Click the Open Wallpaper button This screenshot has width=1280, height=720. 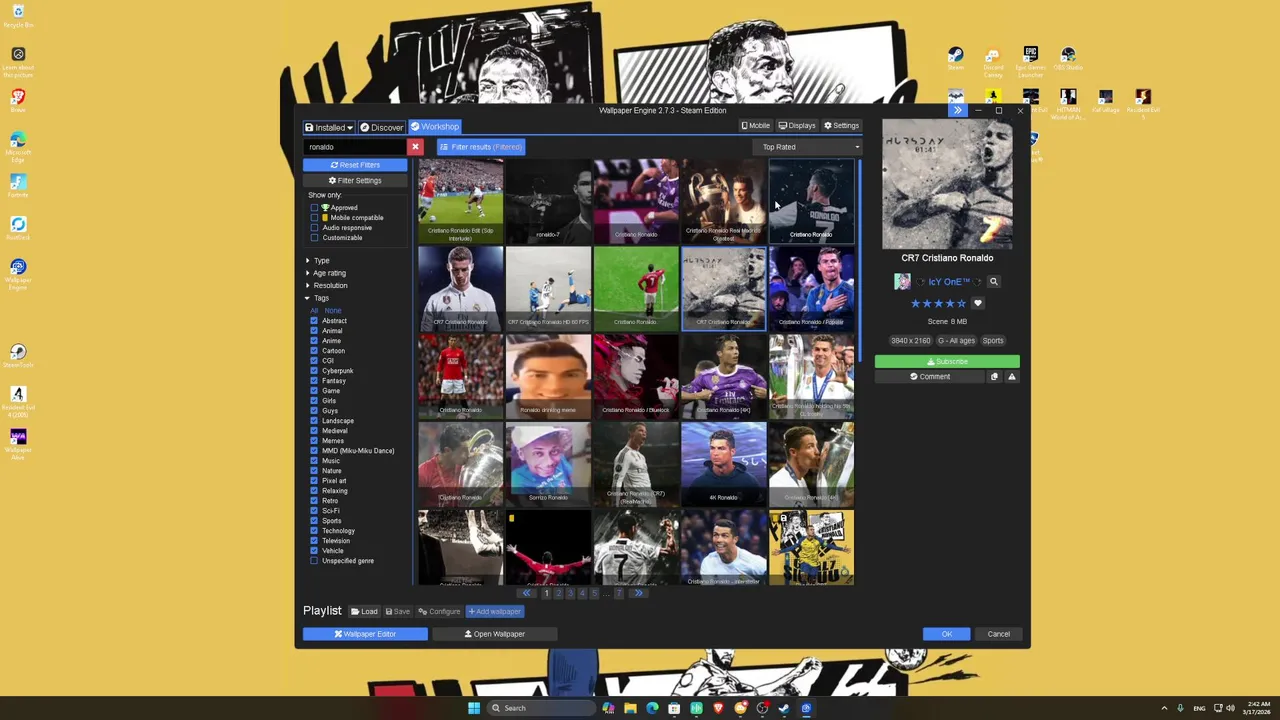coord(494,634)
